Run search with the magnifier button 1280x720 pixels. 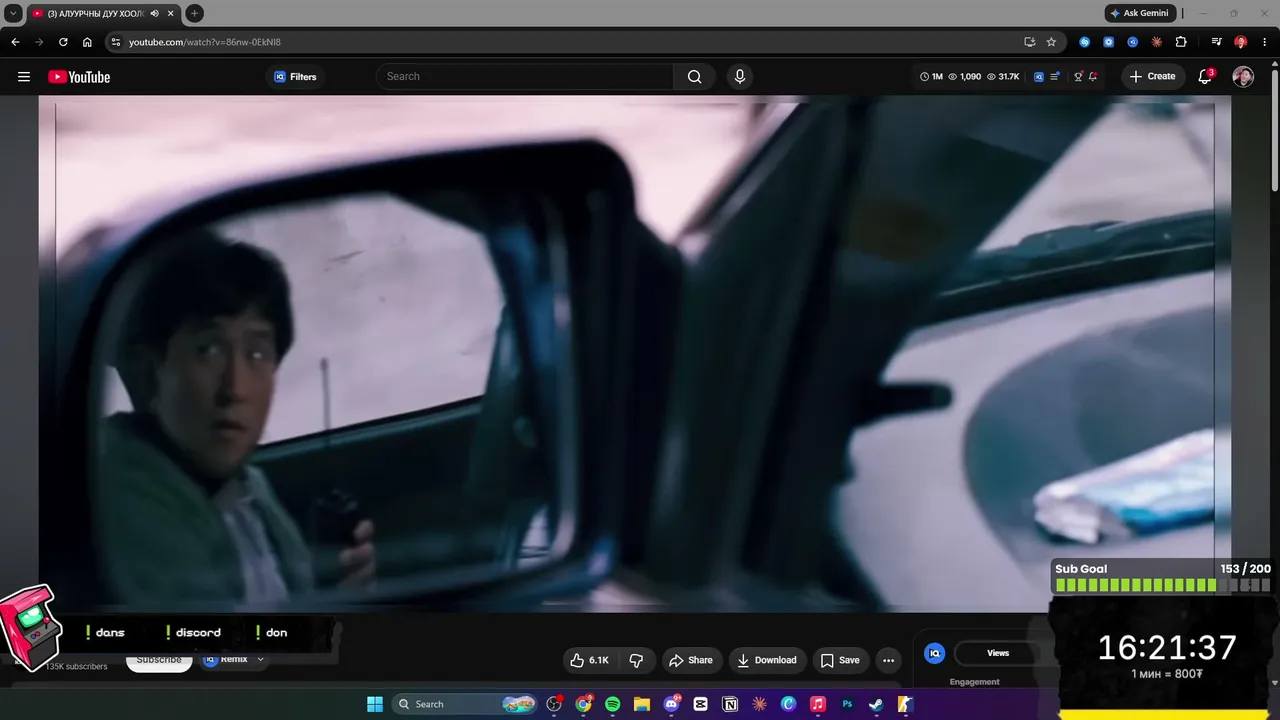[694, 77]
